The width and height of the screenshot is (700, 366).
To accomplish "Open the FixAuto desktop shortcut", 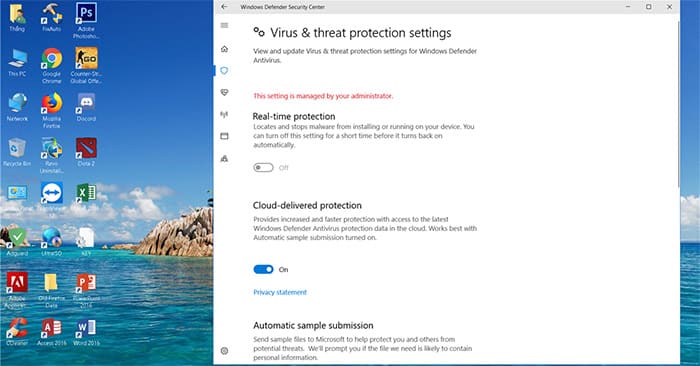I will point(52,18).
